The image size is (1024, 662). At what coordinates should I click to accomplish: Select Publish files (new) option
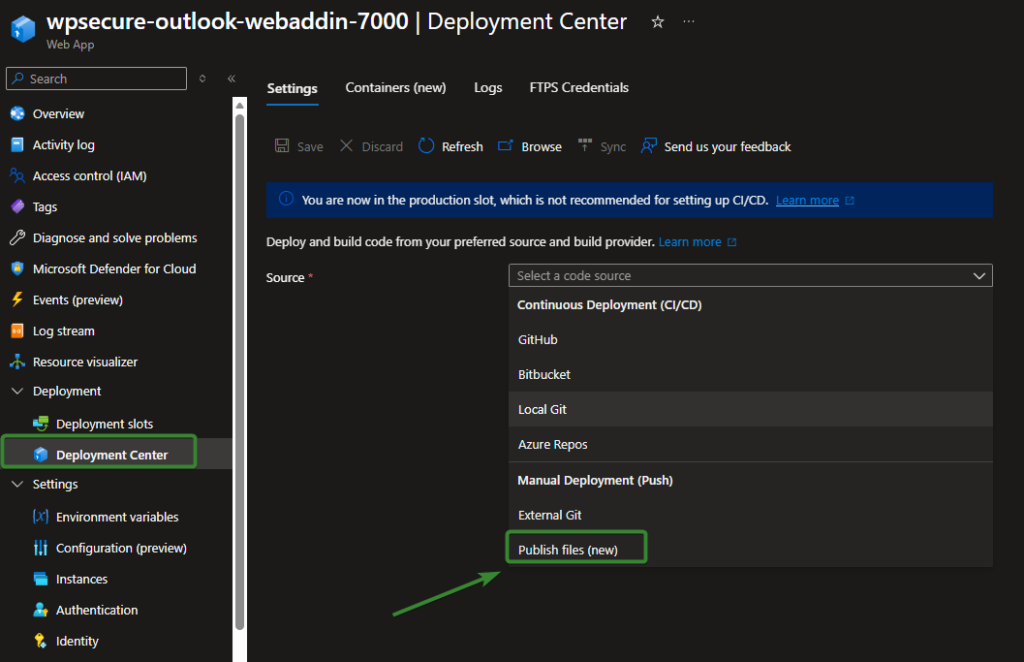point(568,550)
